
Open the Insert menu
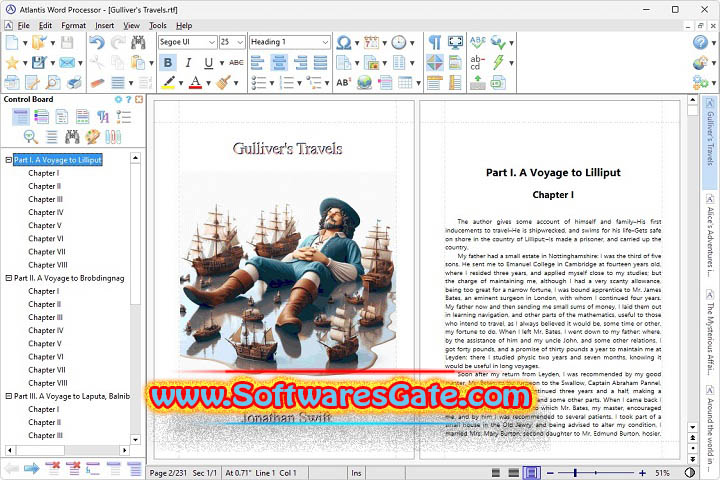point(104,26)
